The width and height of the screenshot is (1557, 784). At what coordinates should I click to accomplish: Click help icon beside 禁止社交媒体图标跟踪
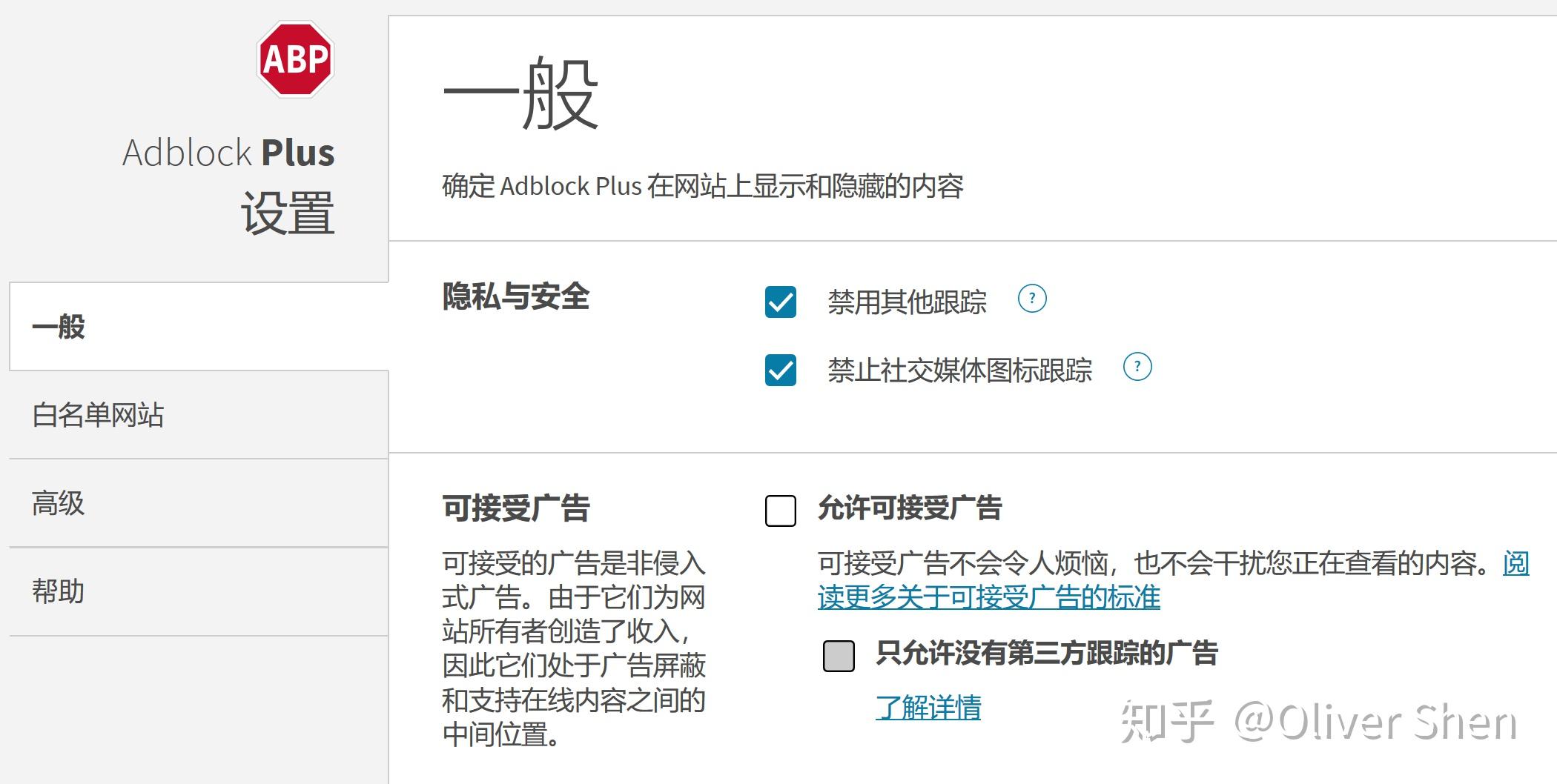click(1137, 367)
